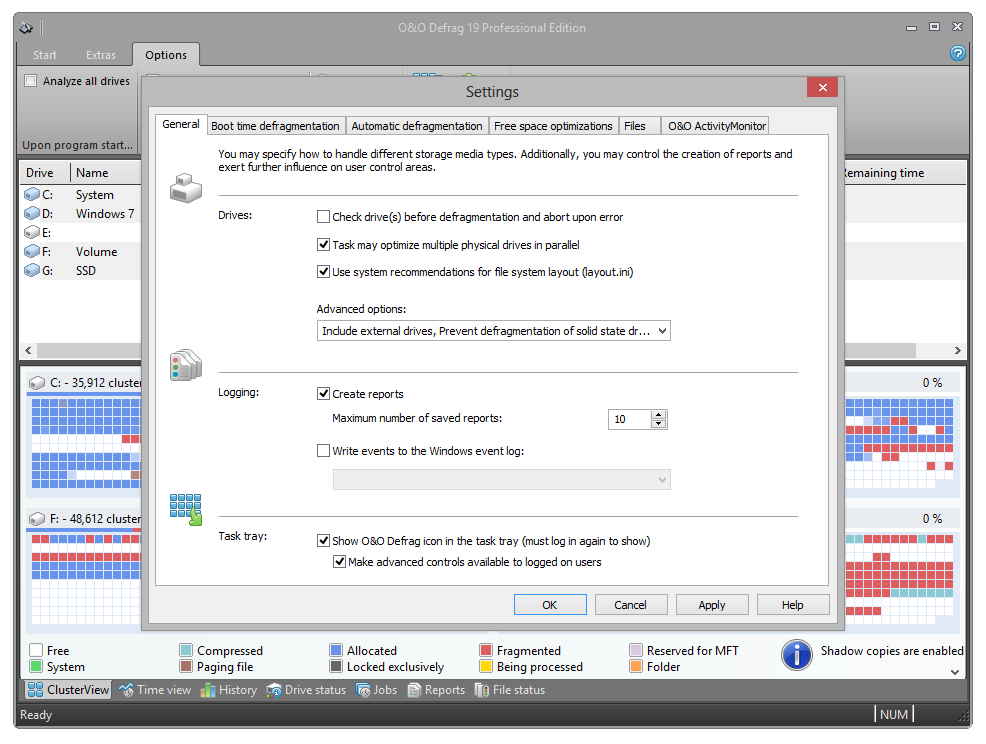Uncheck Create reports option
This screenshot has height=744, width=986.
[323, 394]
